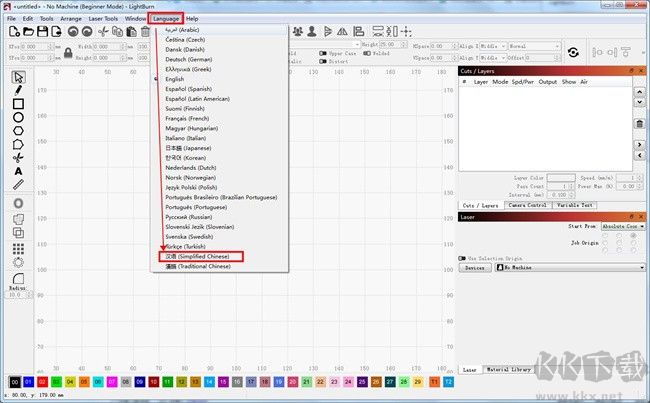Select bottom-left Job Origin radio button

pos(605,250)
